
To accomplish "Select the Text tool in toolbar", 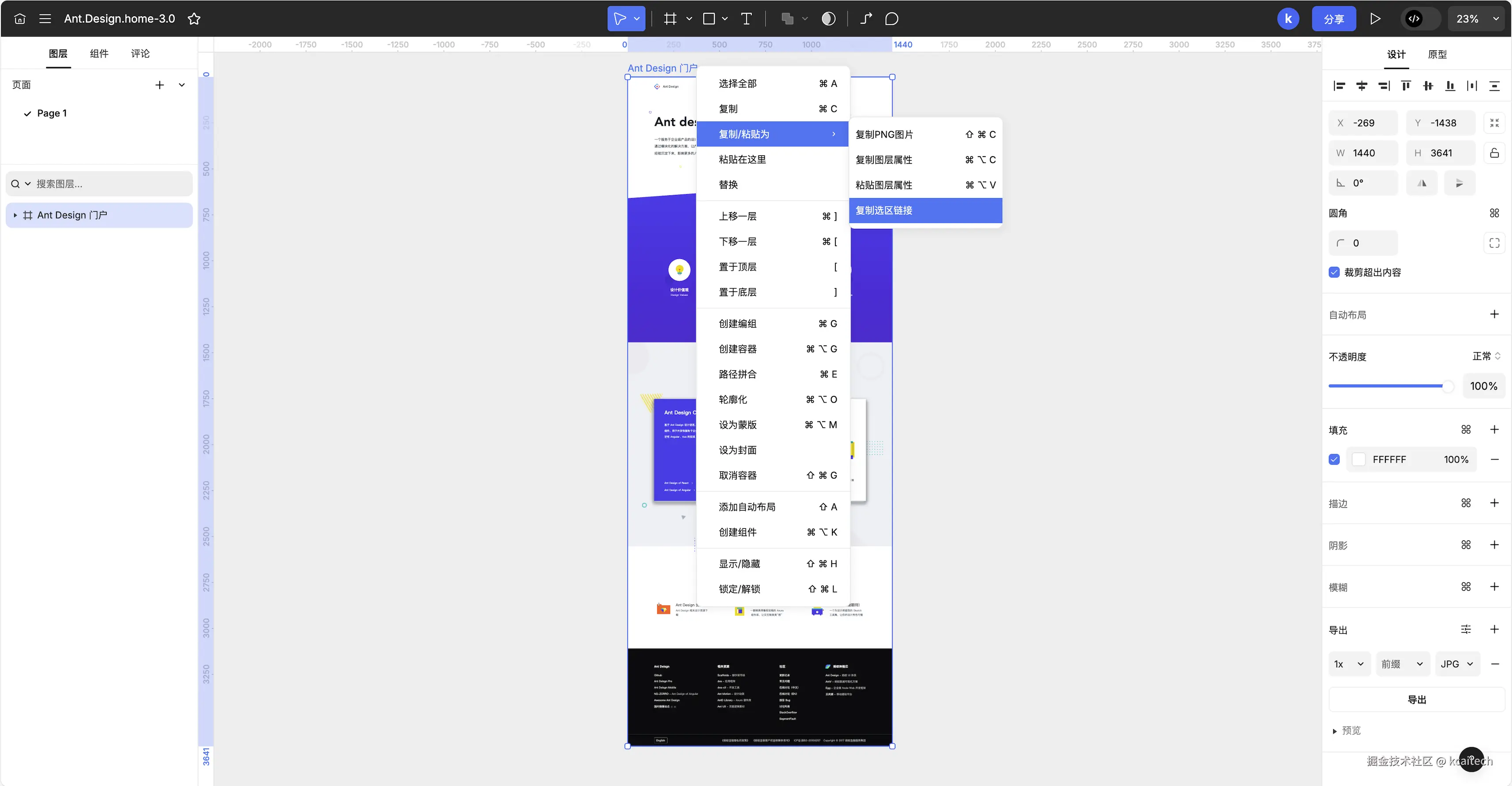I will click(746, 19).
